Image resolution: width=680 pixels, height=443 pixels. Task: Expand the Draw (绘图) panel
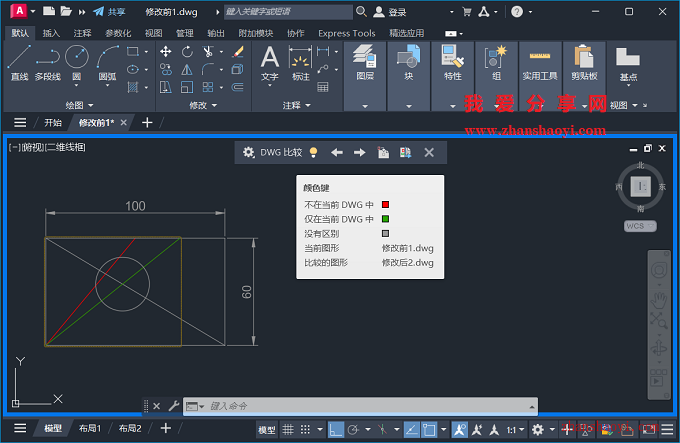coord(79,105)
